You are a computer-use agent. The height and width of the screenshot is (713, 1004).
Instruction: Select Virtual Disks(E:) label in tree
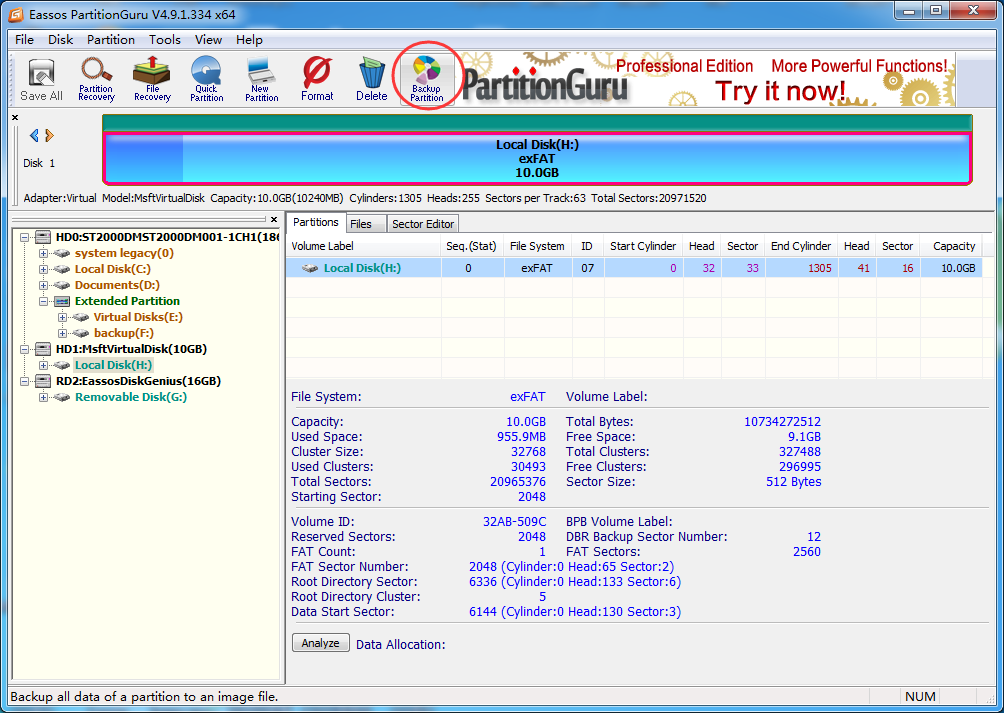[138, 317]
